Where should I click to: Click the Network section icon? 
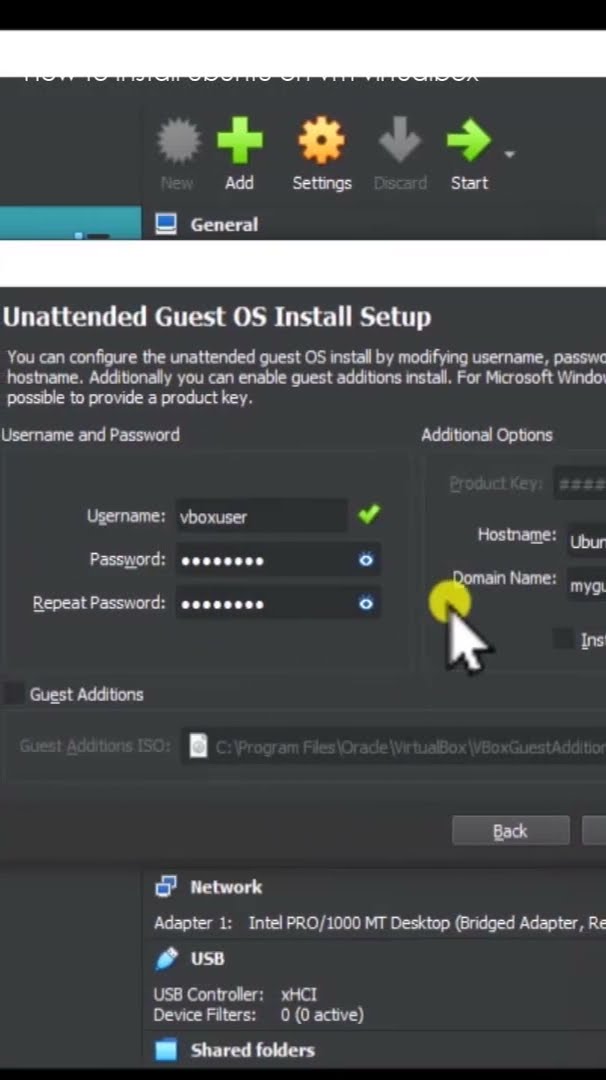165,887
